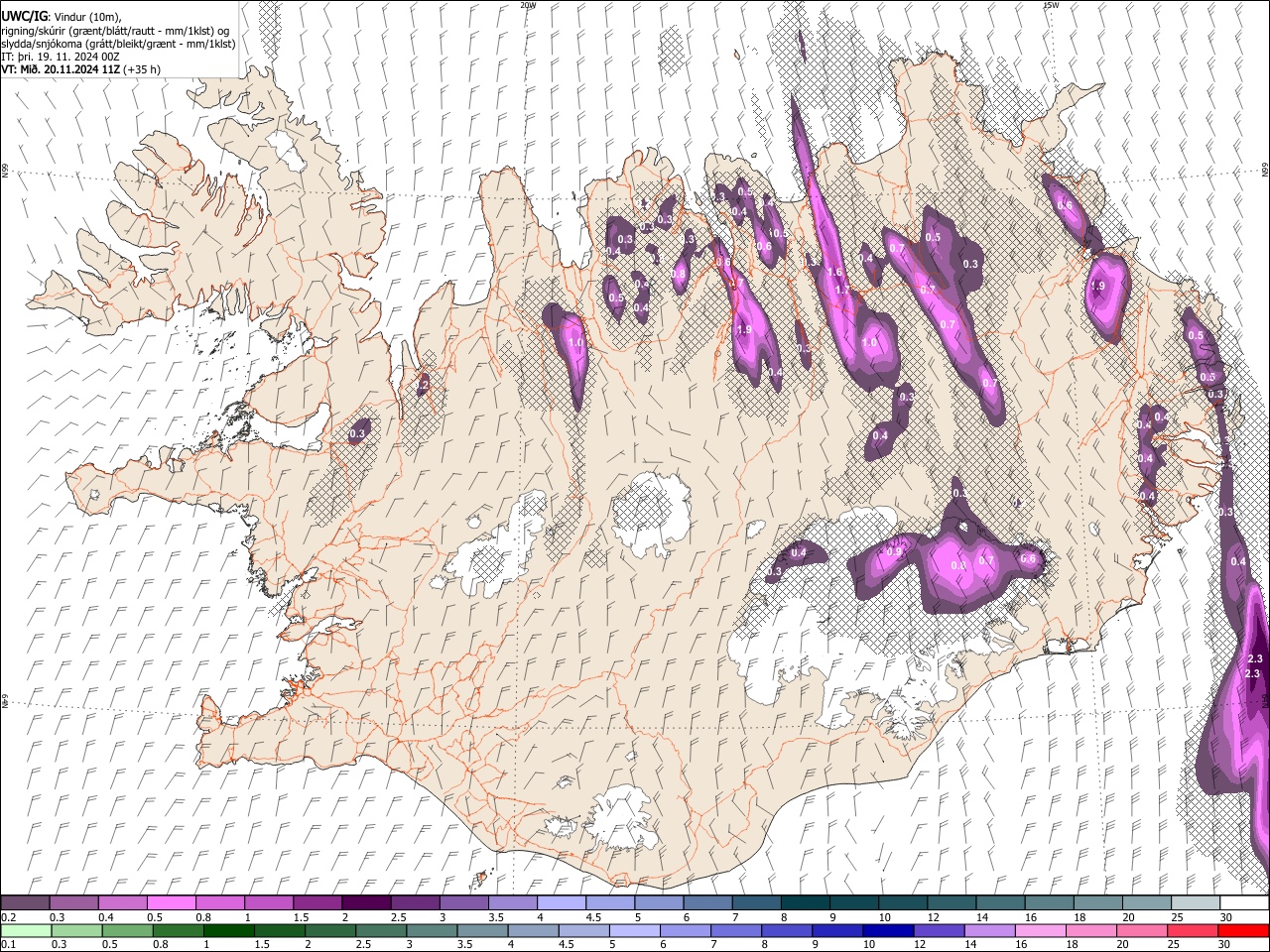Viewport: 1270px width, 952px height.
Task: Select the 3 grey-green swatch in lower legend
Action: (432, 931)
